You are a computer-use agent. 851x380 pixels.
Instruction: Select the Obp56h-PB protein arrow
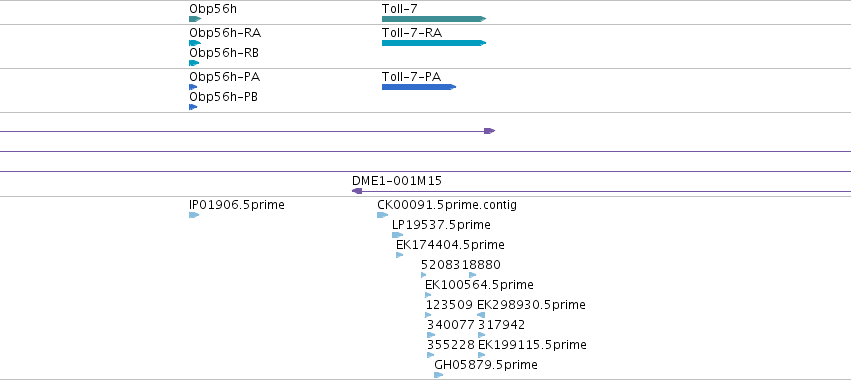(x=193, y=107)
